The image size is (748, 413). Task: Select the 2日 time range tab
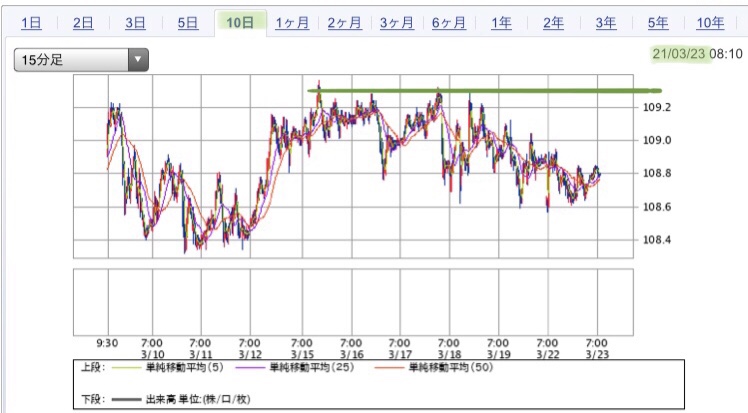click(x=83, y=22)
